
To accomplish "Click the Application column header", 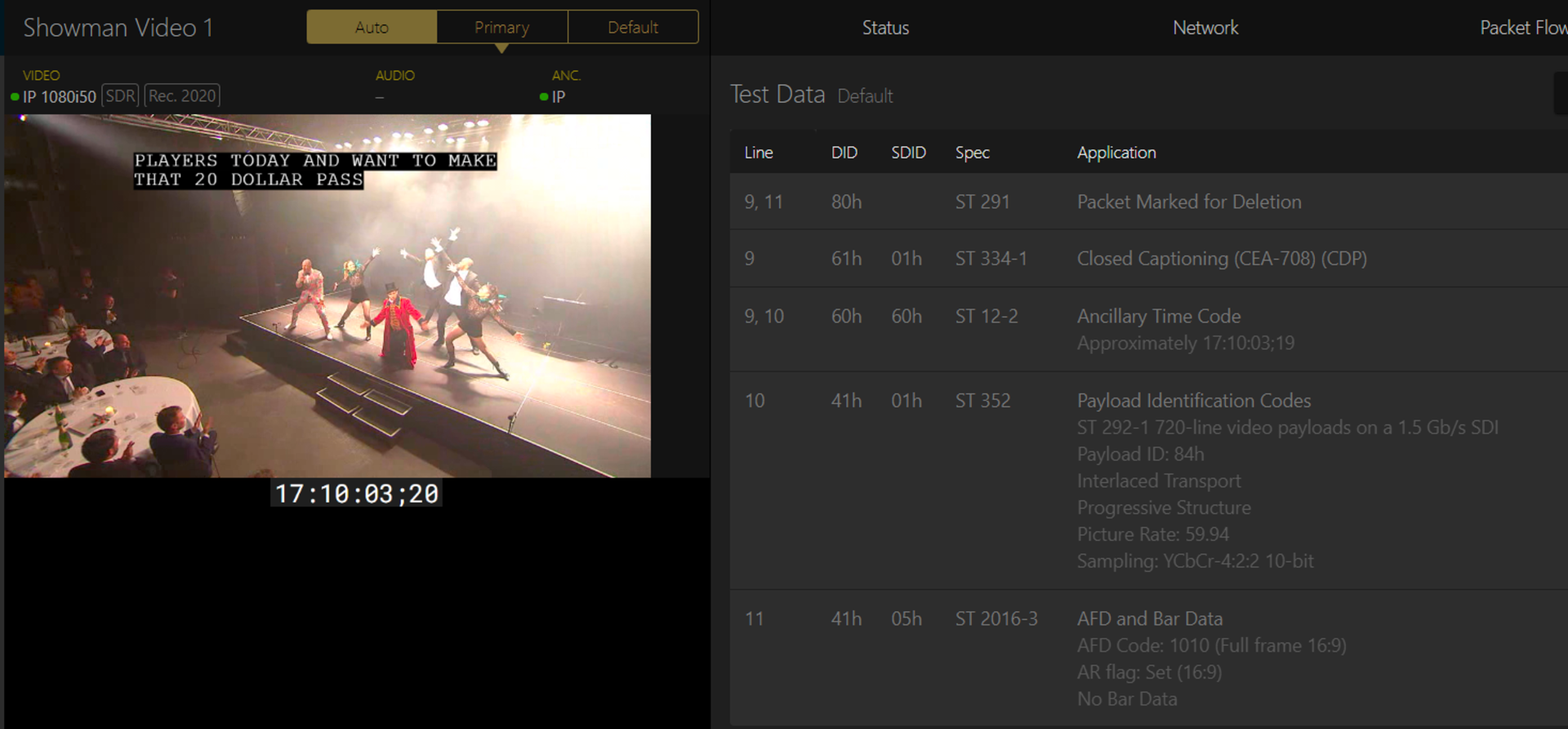I will coord(1116,153).
